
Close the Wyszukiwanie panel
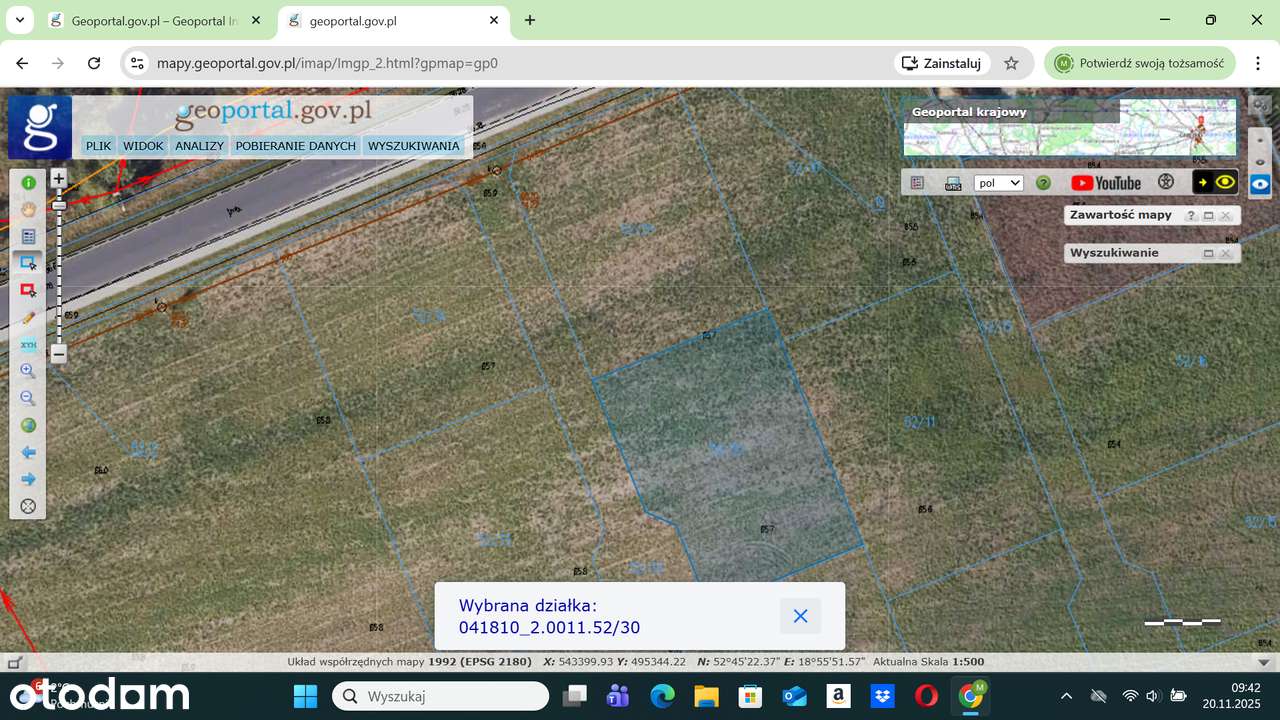tap(1225, 254)
